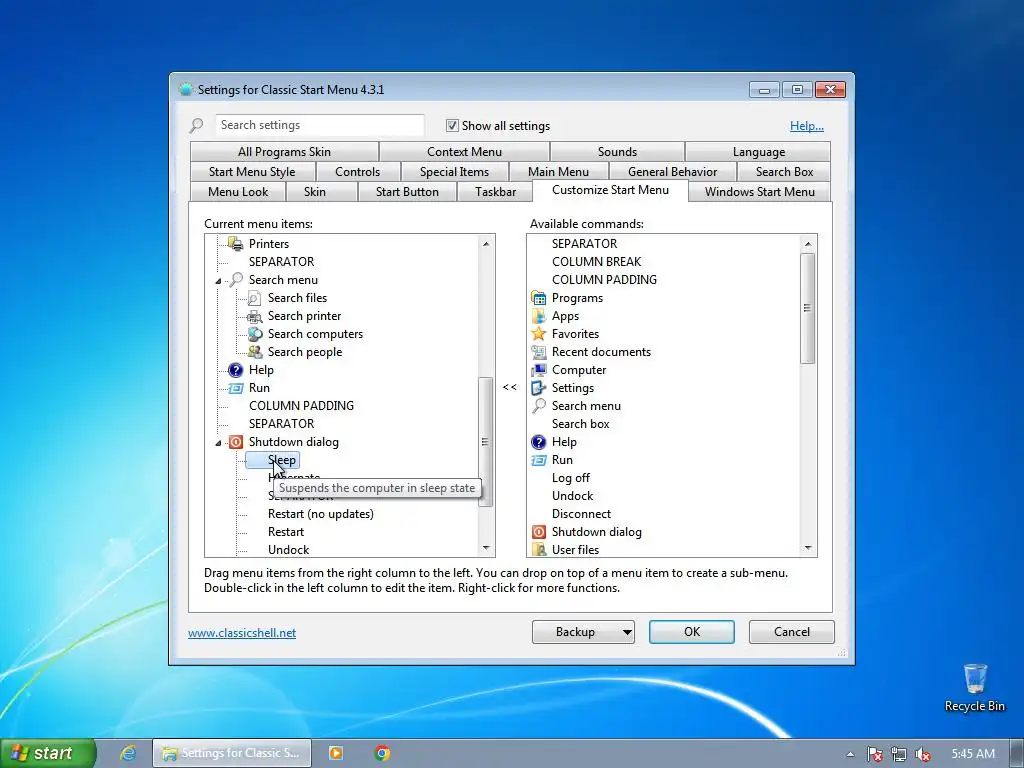Click available commands scroll up arrow
Screen dimensions: 1024x768
tap(808, 244)
